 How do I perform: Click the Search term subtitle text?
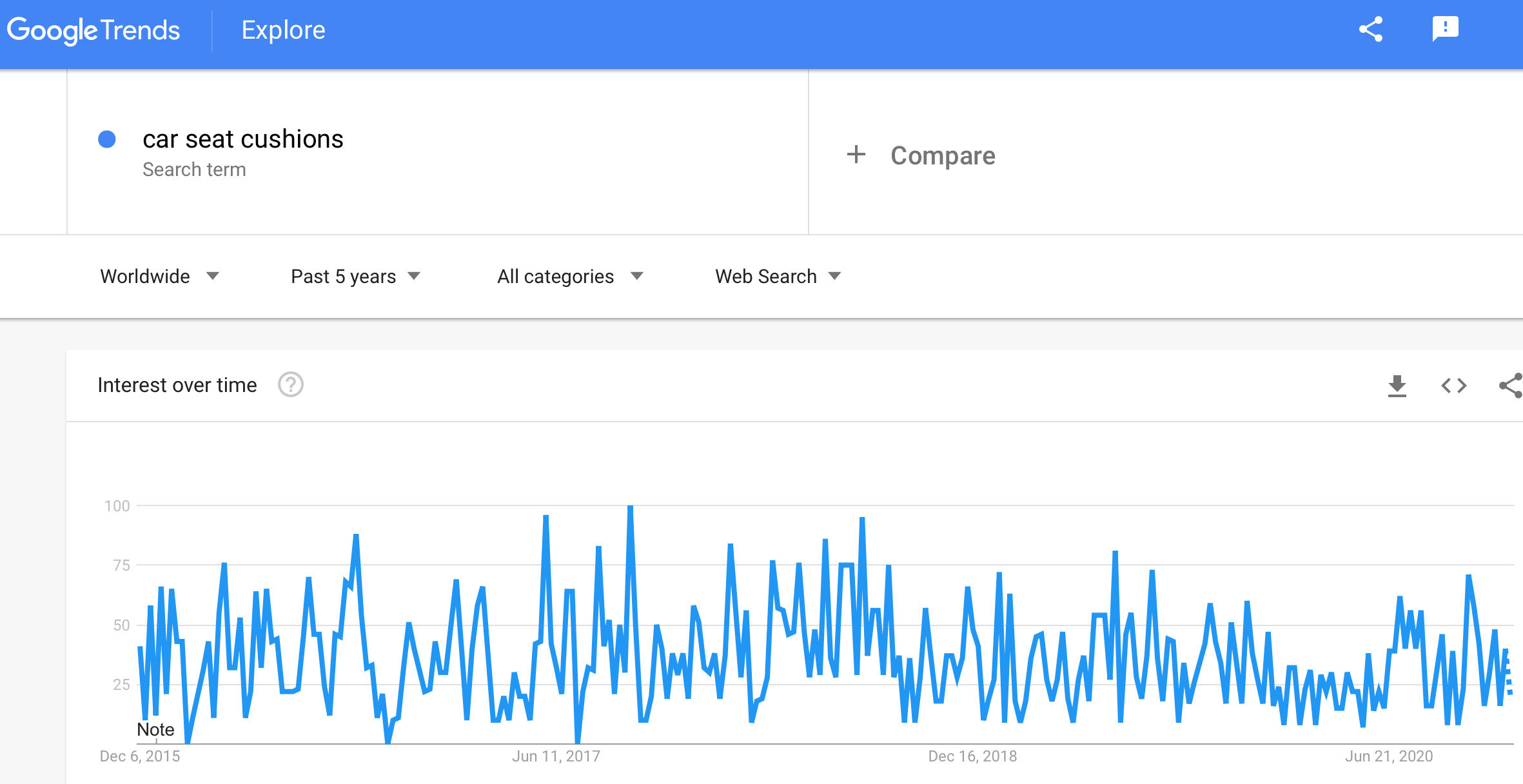click(194, 170)
